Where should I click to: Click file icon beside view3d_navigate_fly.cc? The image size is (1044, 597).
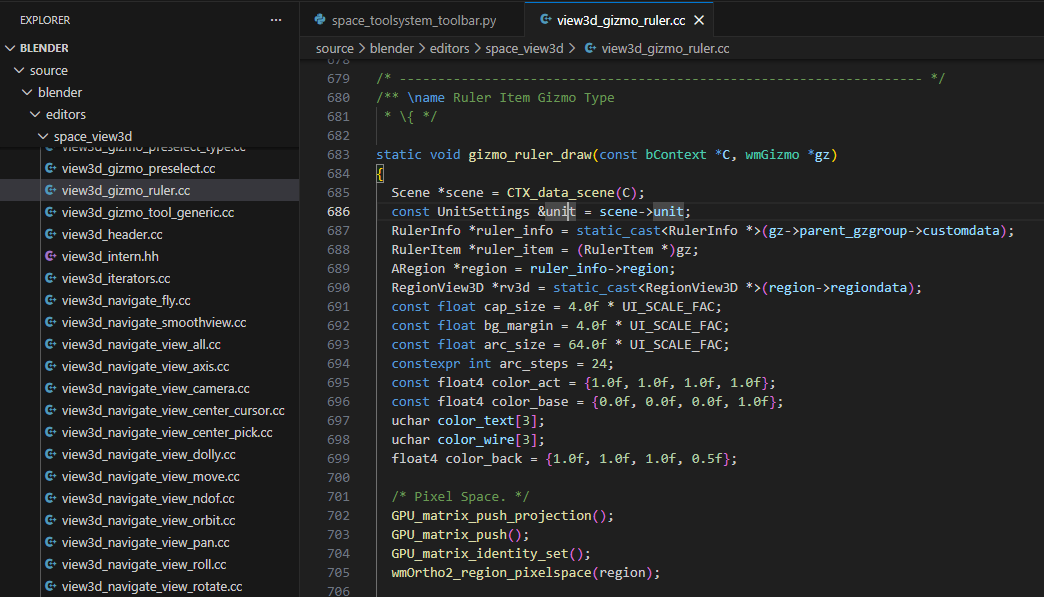pyautogui.click(x=51, y=300)
